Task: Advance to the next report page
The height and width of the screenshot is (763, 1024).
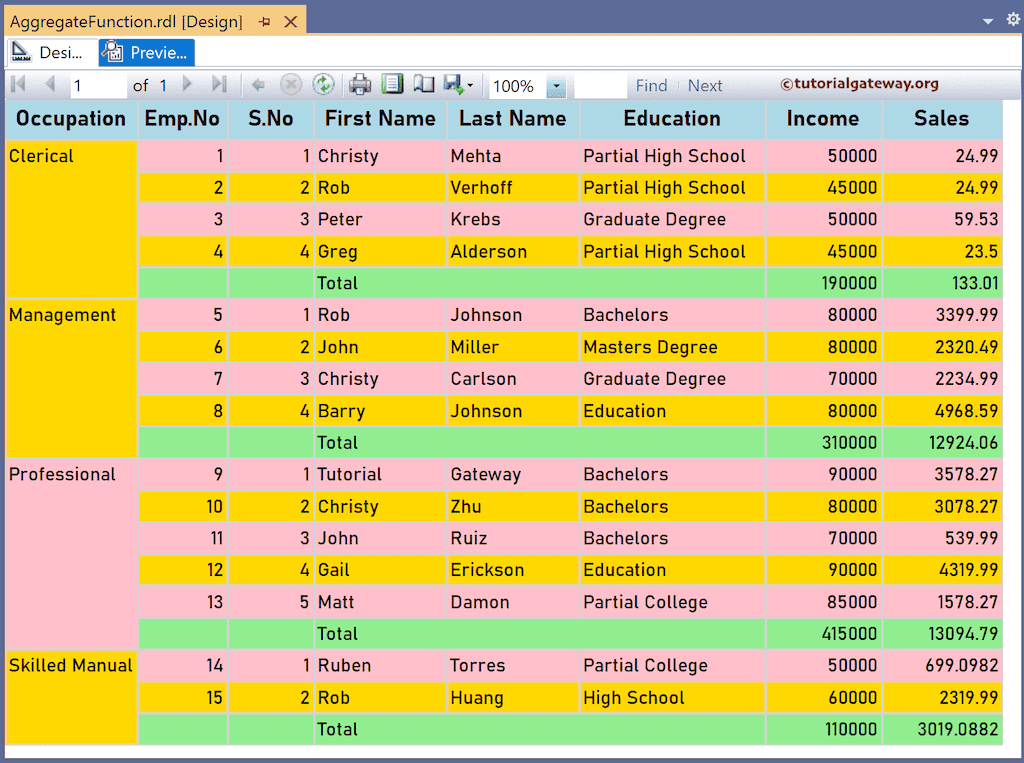Action: (186, 85)
